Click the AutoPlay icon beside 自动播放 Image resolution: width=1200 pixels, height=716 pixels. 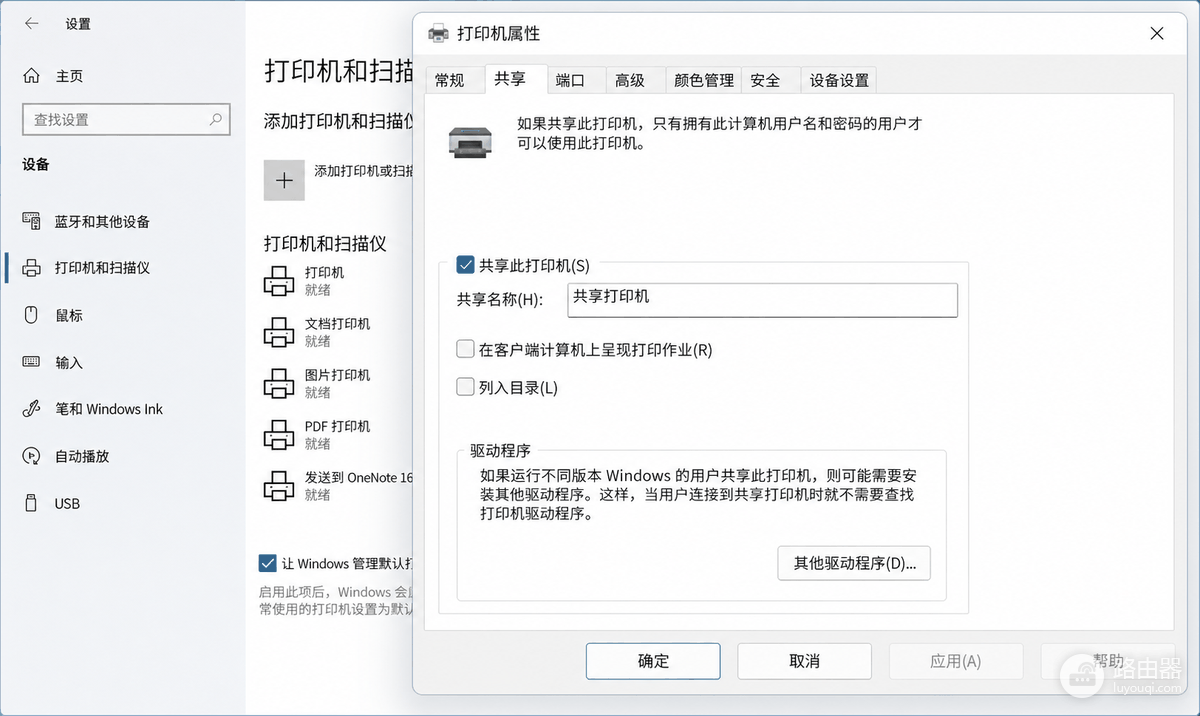(x=32, y=456)
